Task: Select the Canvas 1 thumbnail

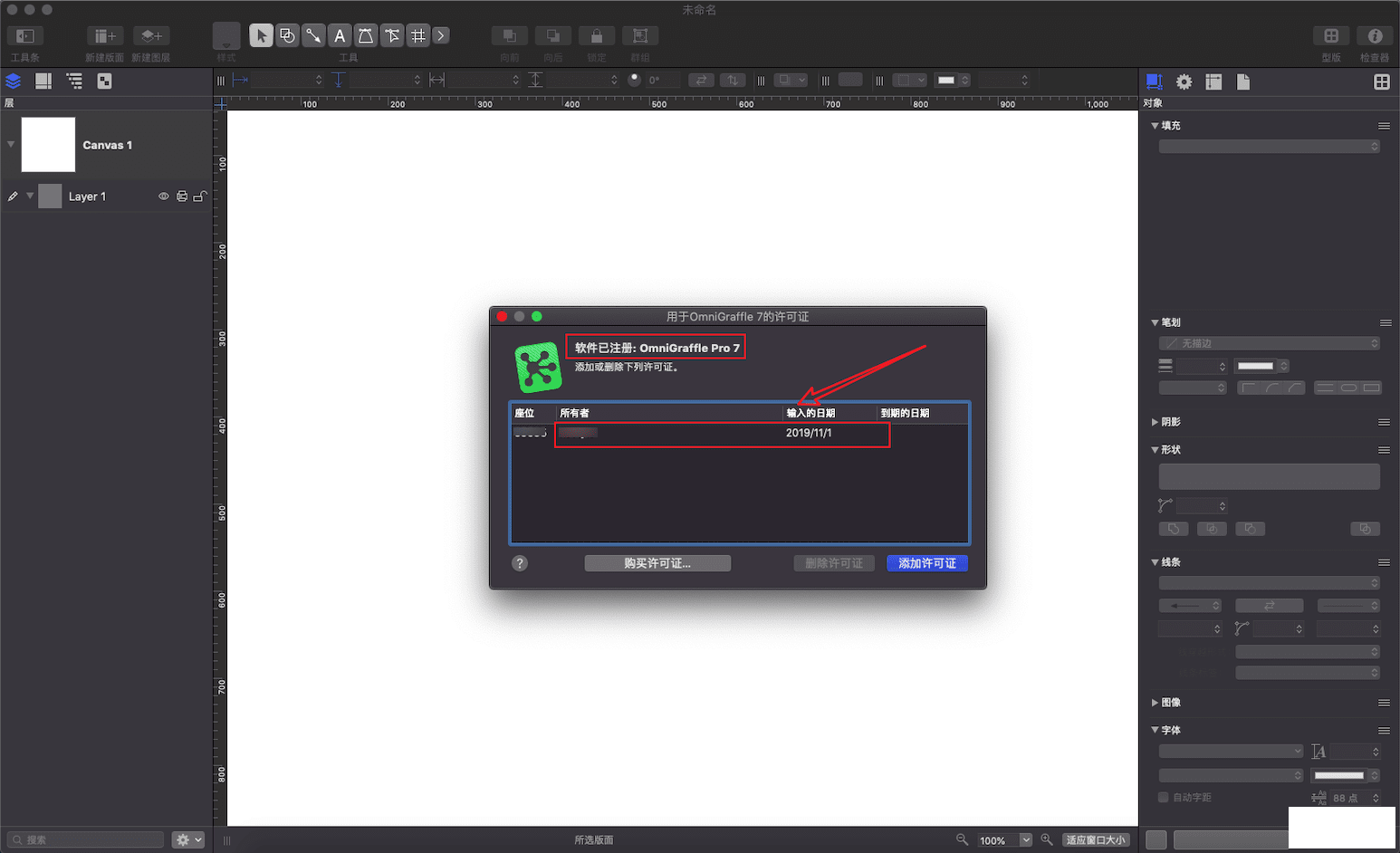Action: (48, 145)
